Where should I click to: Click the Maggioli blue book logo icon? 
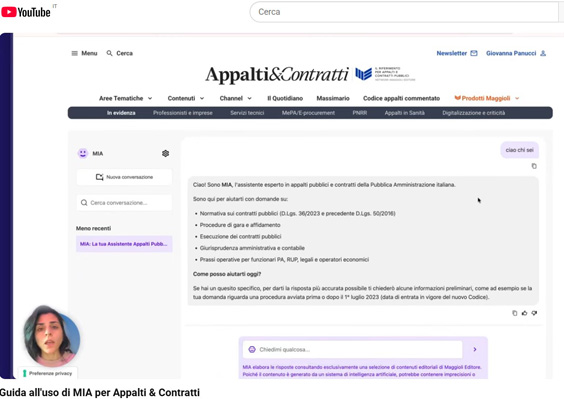363,74
